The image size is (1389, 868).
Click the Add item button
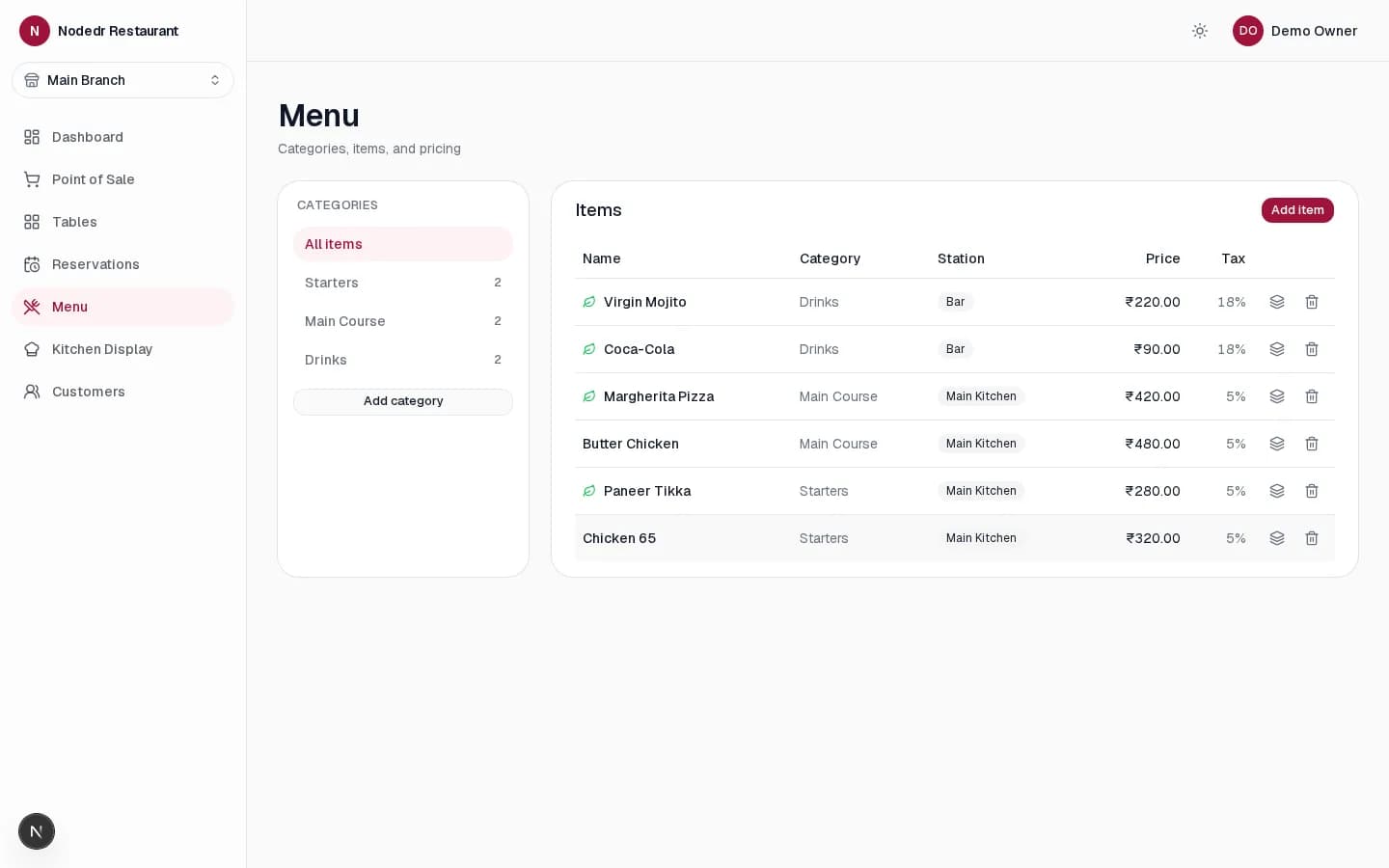(x=1297, y=210)
